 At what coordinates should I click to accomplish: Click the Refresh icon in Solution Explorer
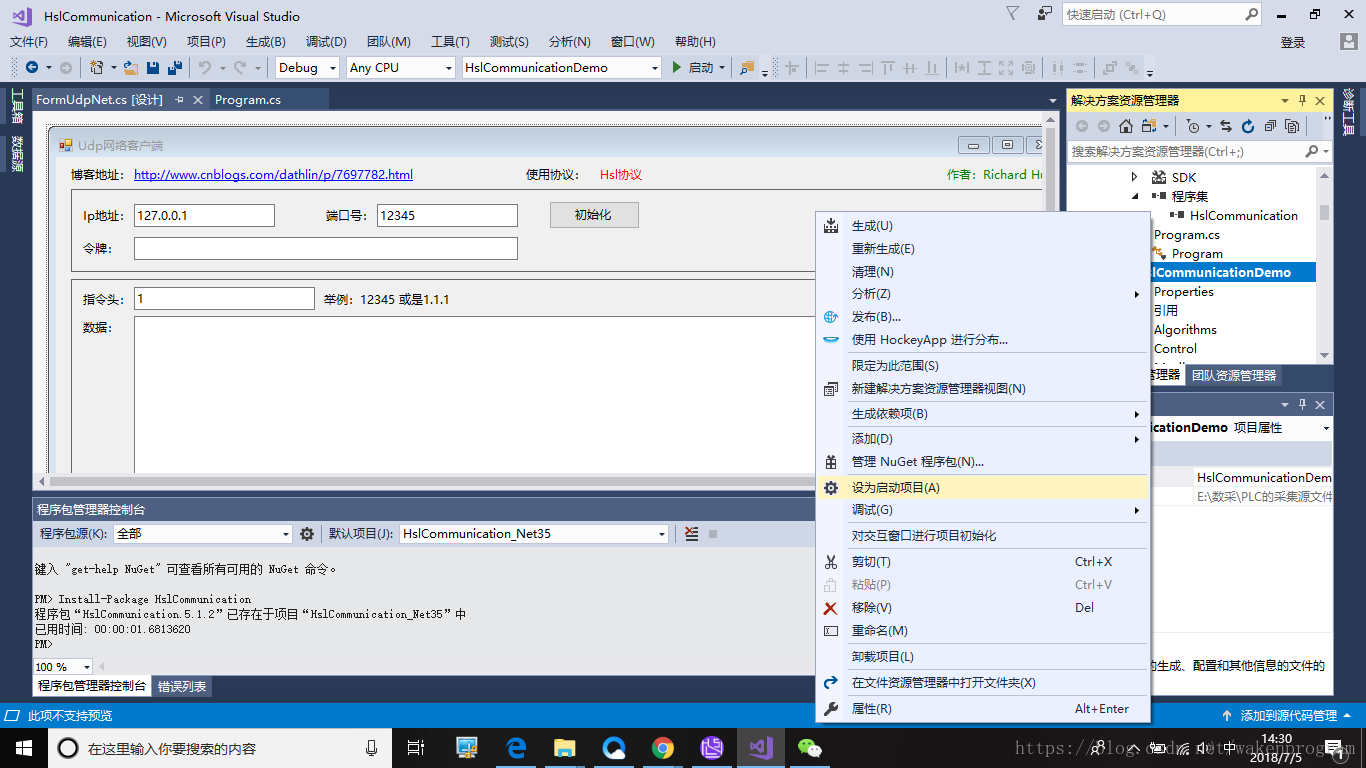click(x=1248, y=126)
